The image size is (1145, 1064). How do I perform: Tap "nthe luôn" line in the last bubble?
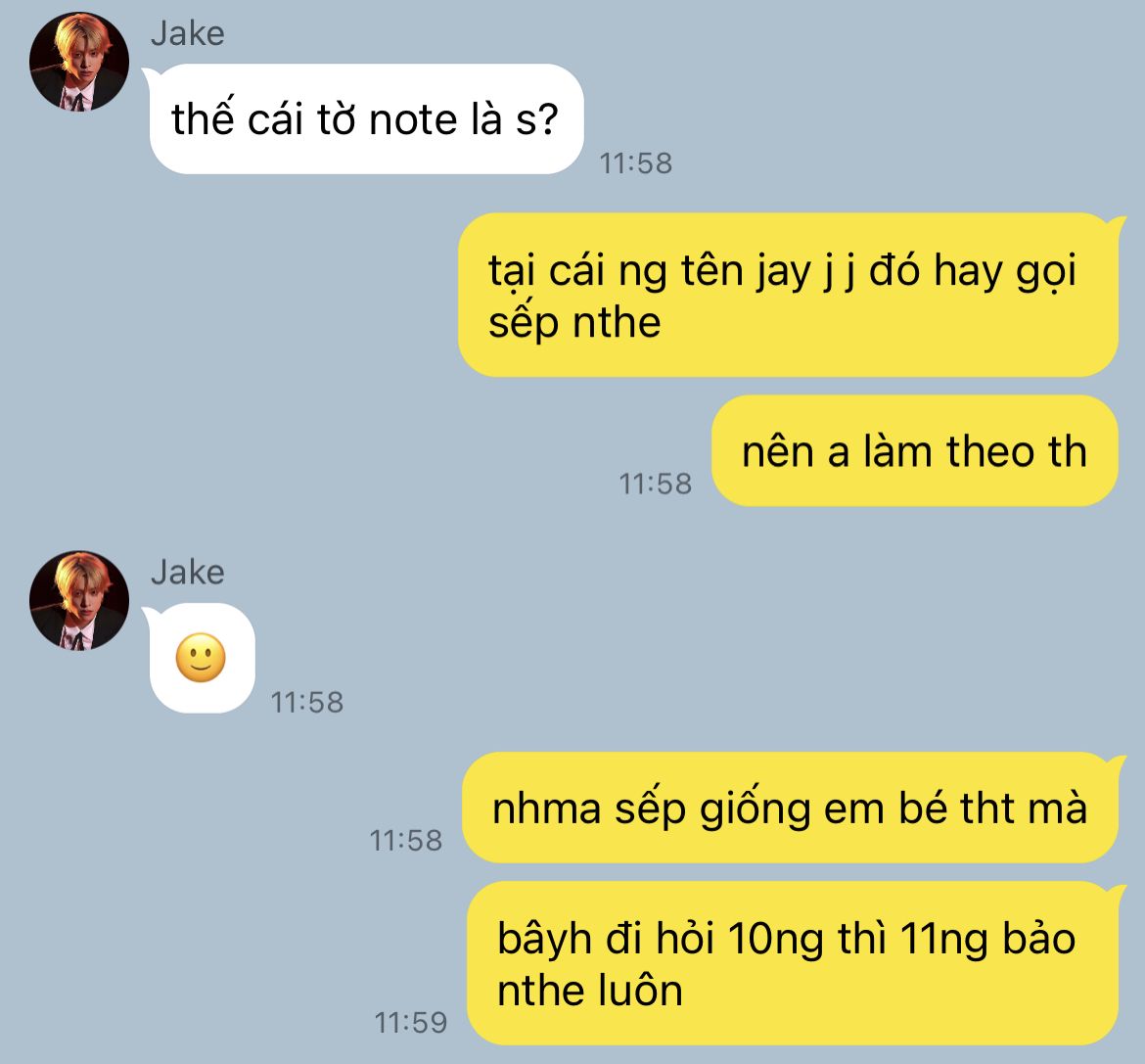point(590,991)
